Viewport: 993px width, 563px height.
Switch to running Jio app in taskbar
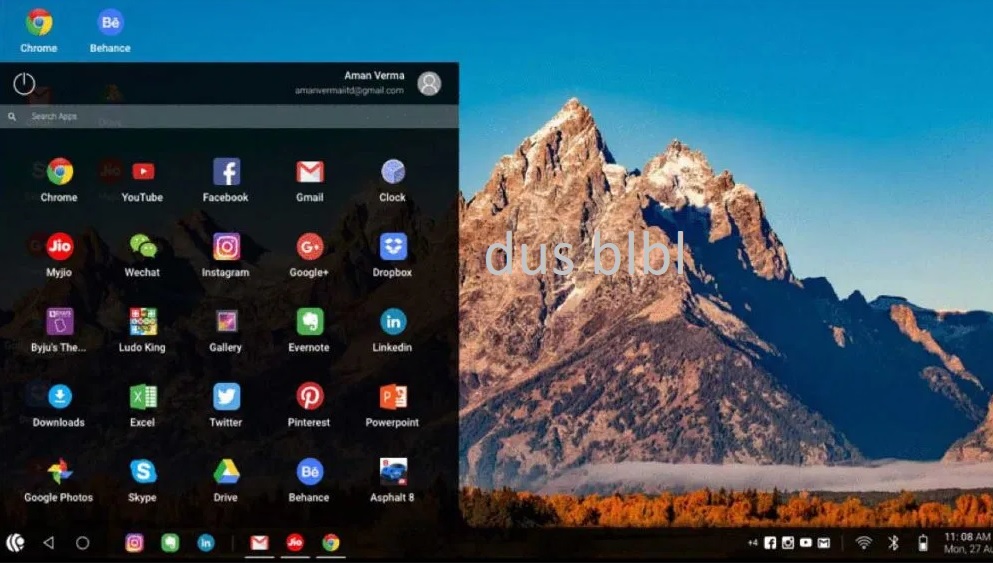[x=295, y=543]
